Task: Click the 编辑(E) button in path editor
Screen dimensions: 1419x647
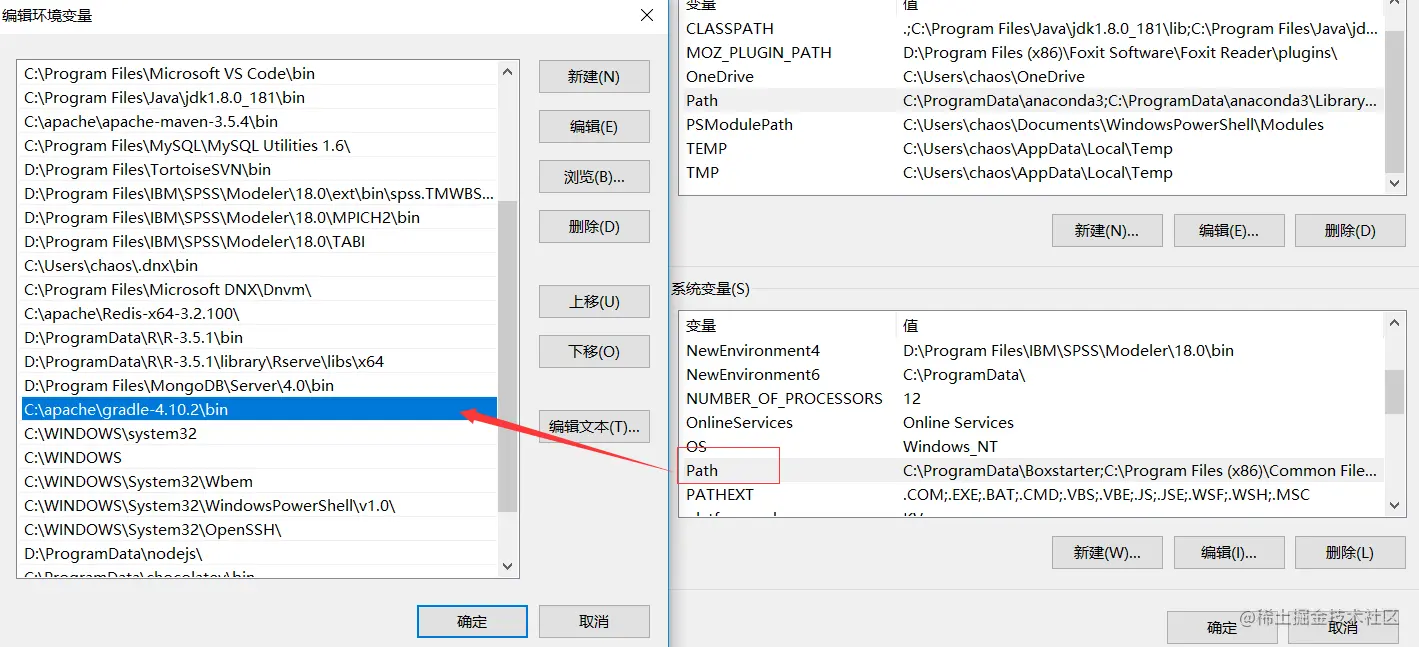Action: [x=594, y=127]
